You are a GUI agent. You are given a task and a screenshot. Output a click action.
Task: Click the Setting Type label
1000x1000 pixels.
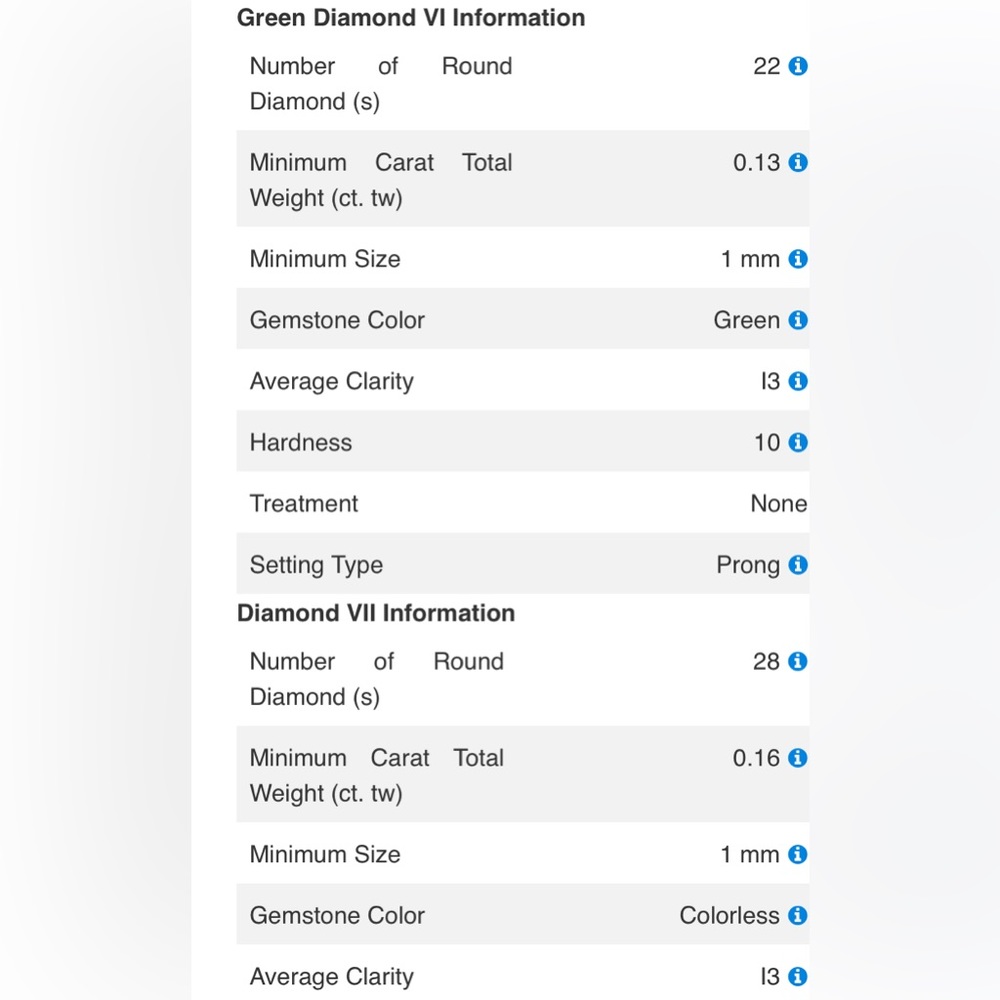pos(316,565)
